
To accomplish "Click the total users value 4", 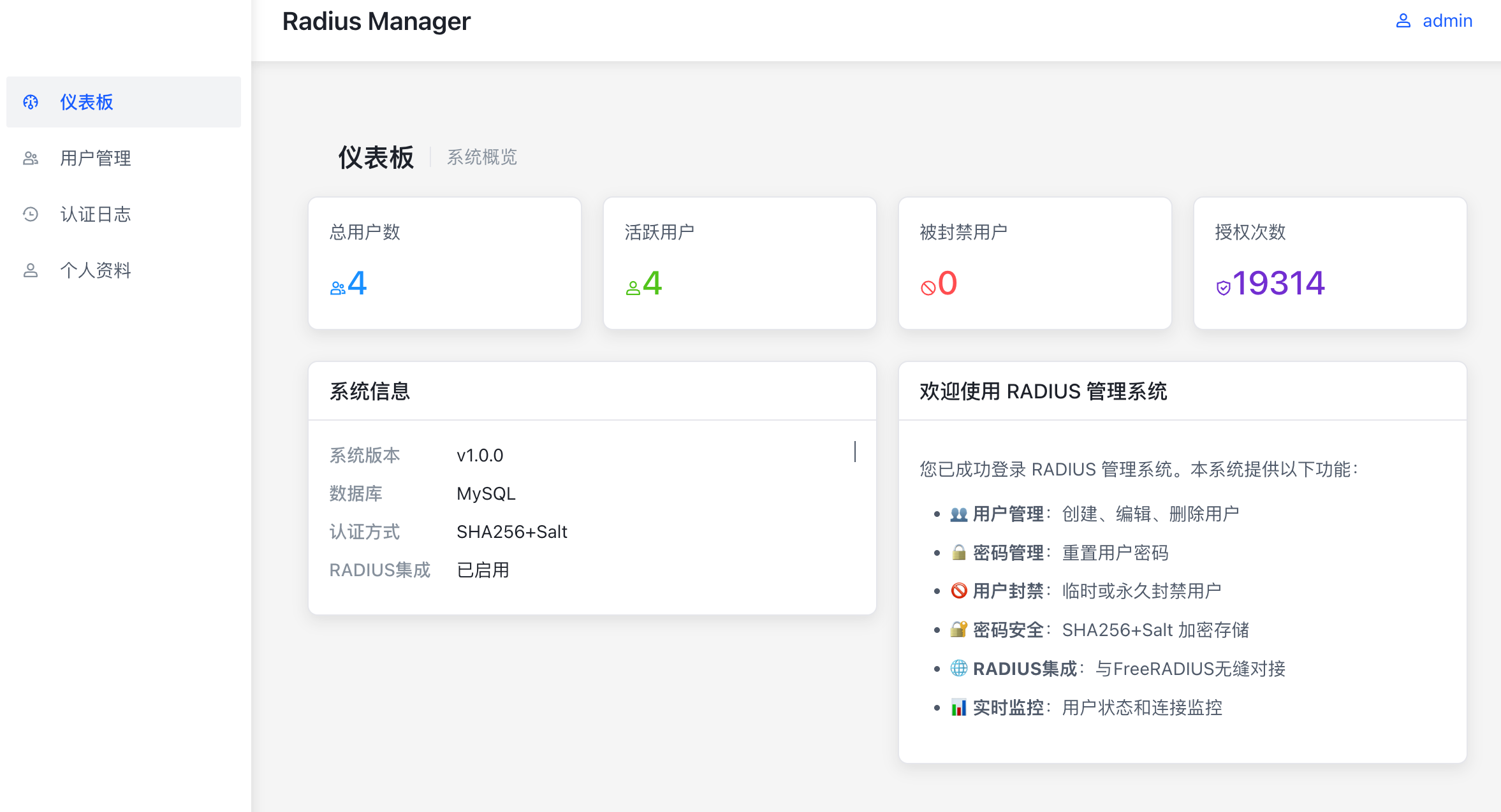I will coord(357,283).
